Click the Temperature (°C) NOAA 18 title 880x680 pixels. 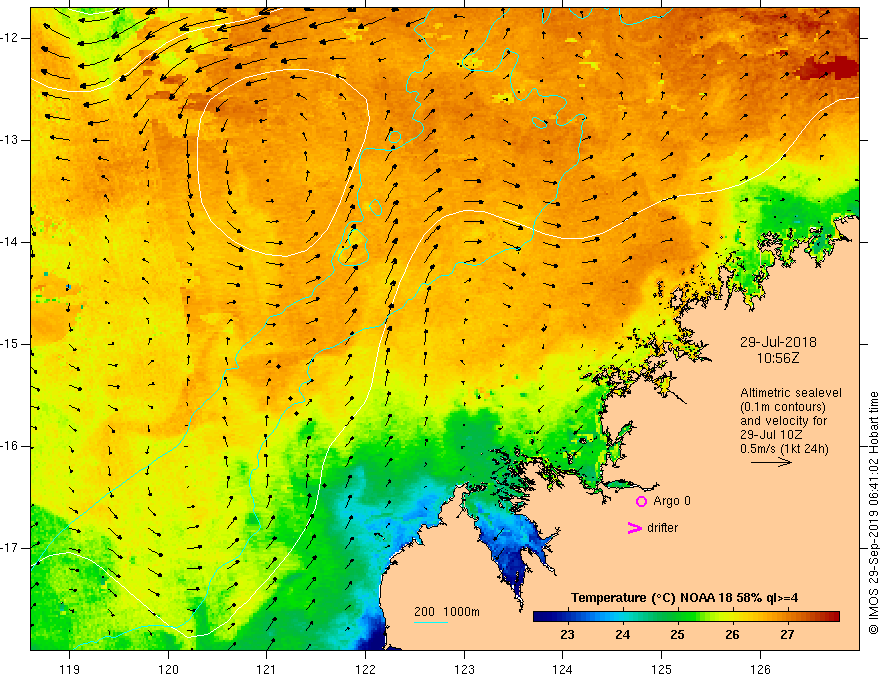coord(684,598)
